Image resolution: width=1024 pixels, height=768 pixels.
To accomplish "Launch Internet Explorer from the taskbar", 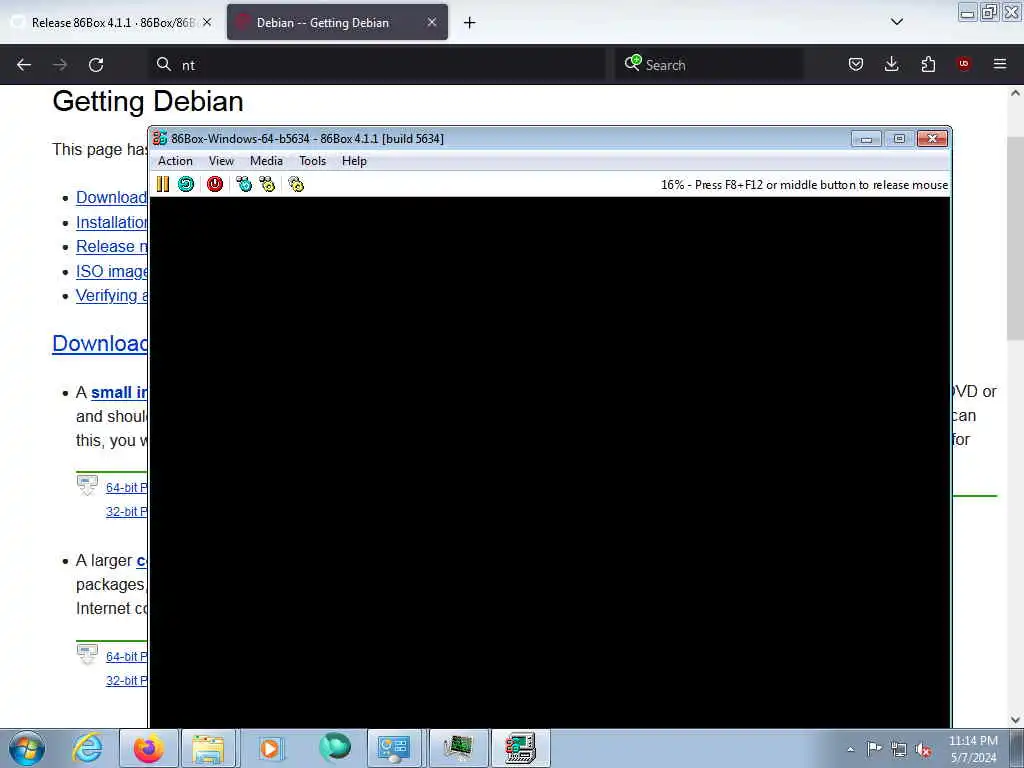I will [88, 748].
